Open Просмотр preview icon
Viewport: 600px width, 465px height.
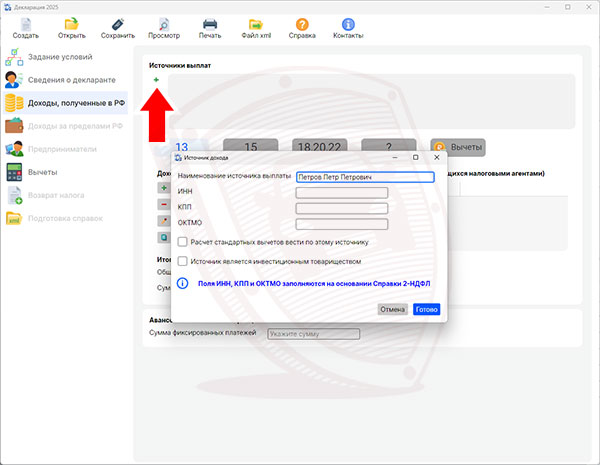click(163, 24)
